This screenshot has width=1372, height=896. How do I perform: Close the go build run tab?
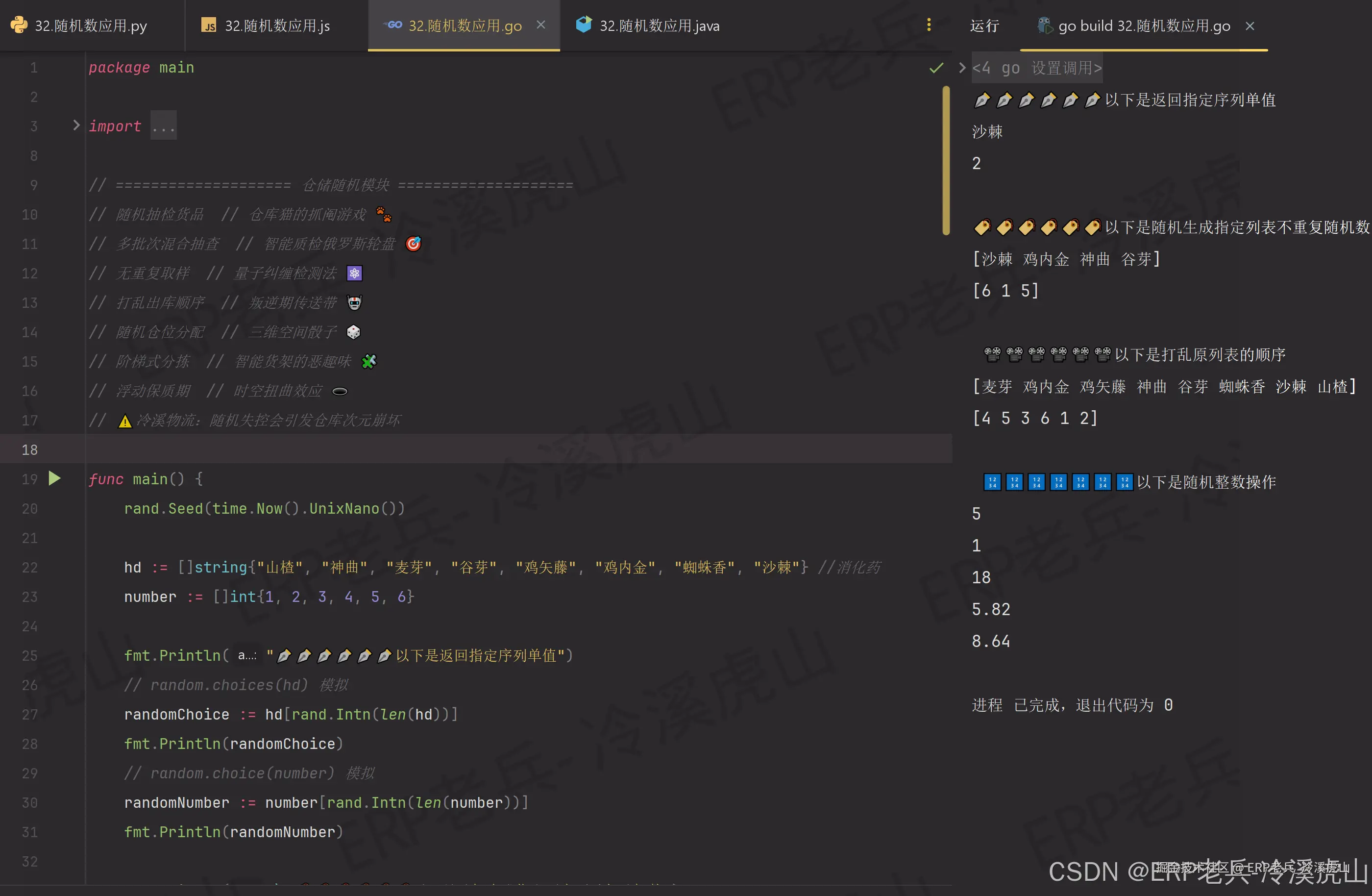tap(1250, 26)
